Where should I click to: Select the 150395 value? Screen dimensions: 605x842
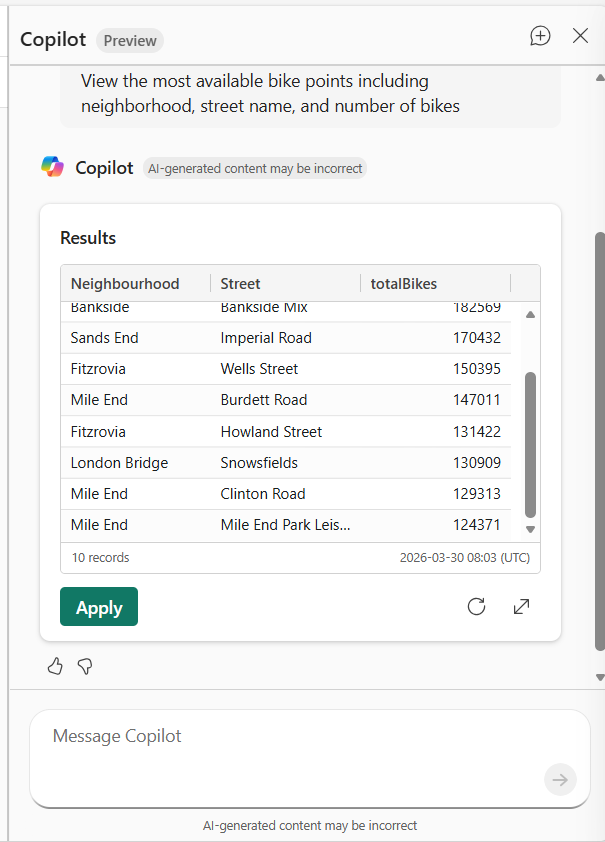click(x=477, y=369)
